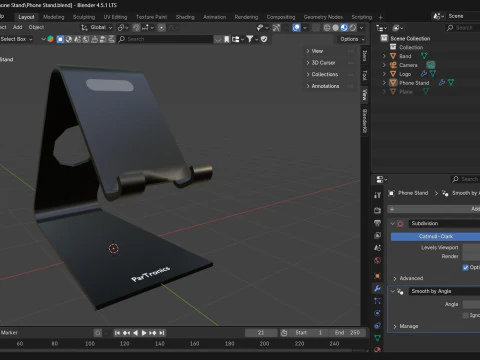This screenshot has height=360, width=480.
Task: Toggle X-ray view button
Action: pyautogui.click(x=316, y=28)
